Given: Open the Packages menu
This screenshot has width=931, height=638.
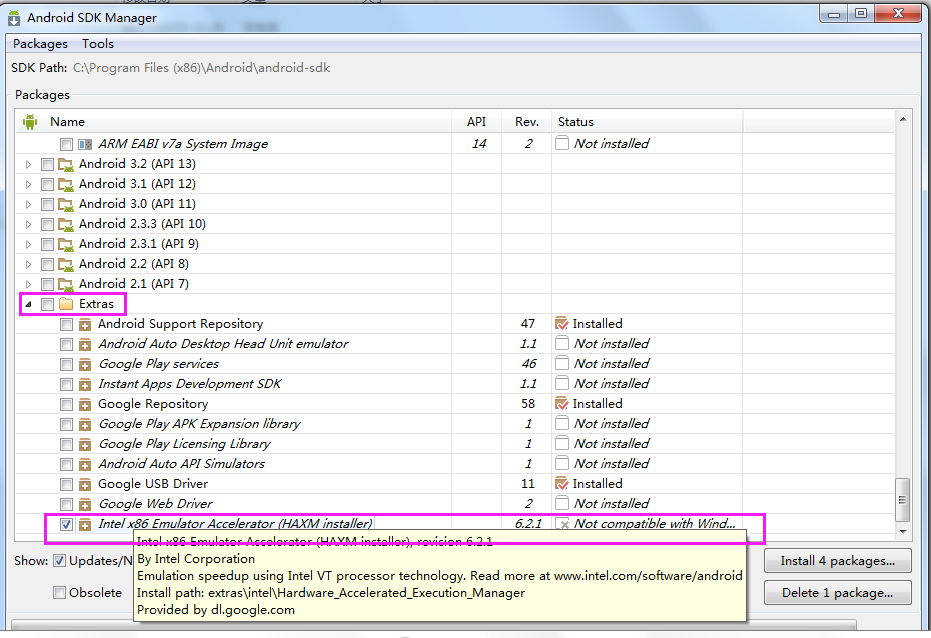Looking at the screenshot, I should (40, 44).
